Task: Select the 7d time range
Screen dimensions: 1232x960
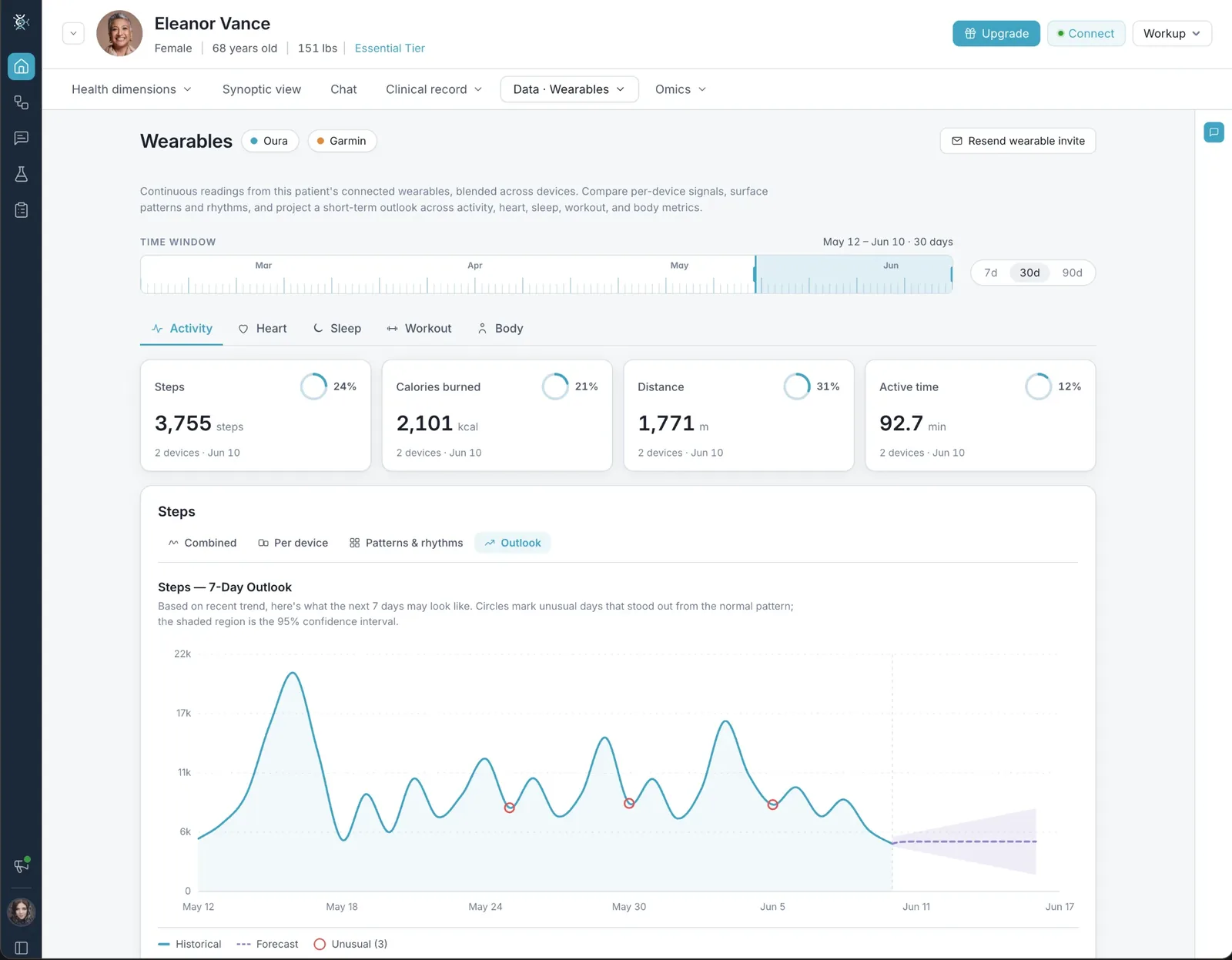Action: (x=991, y=273)
